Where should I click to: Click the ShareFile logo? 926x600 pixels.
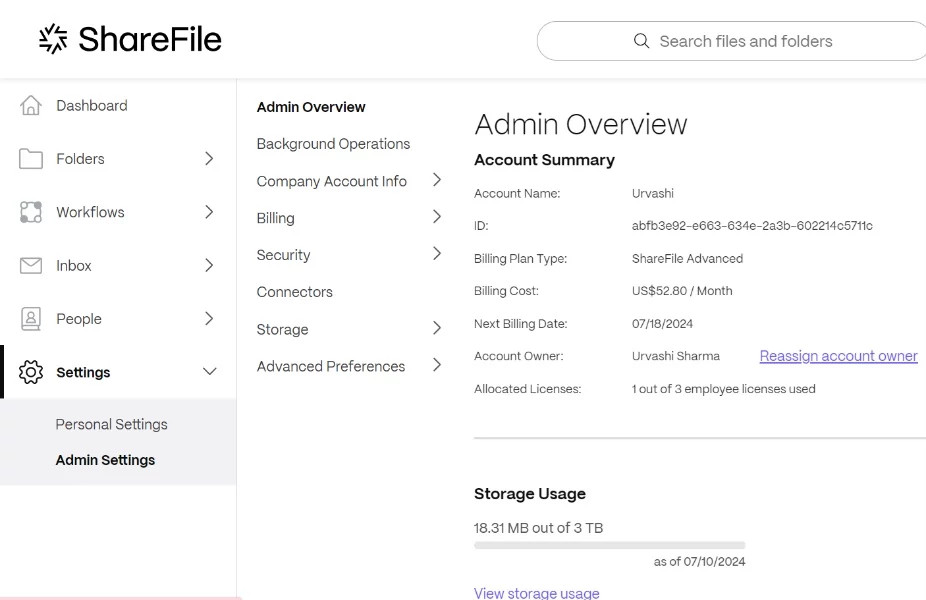[130, 39]
